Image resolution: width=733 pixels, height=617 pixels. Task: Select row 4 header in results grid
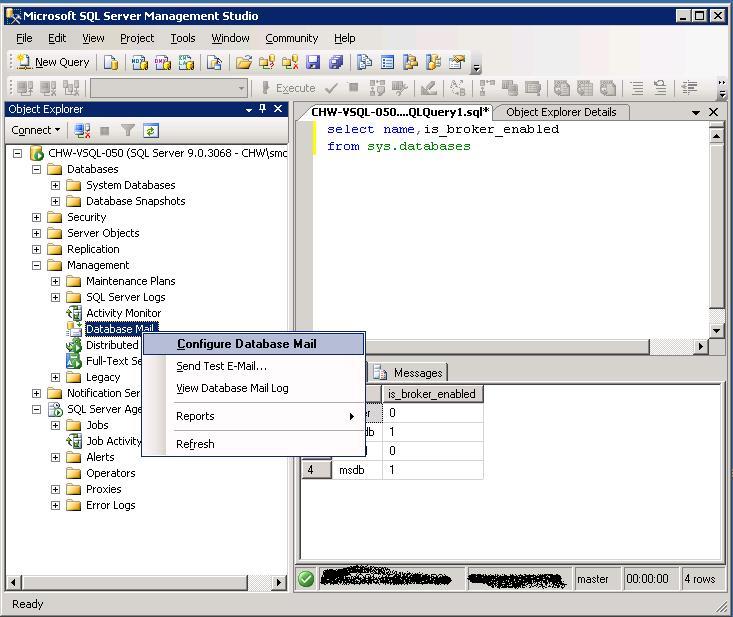(316, 470)
